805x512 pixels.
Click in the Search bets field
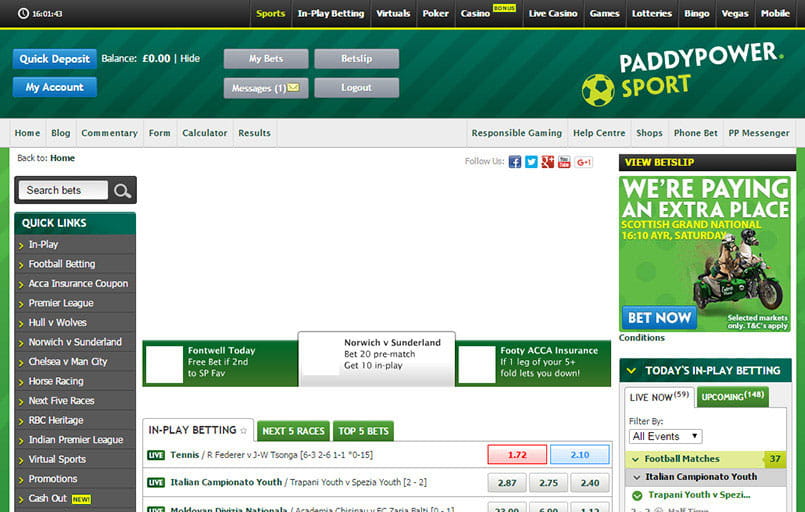(x=63, y=190)
